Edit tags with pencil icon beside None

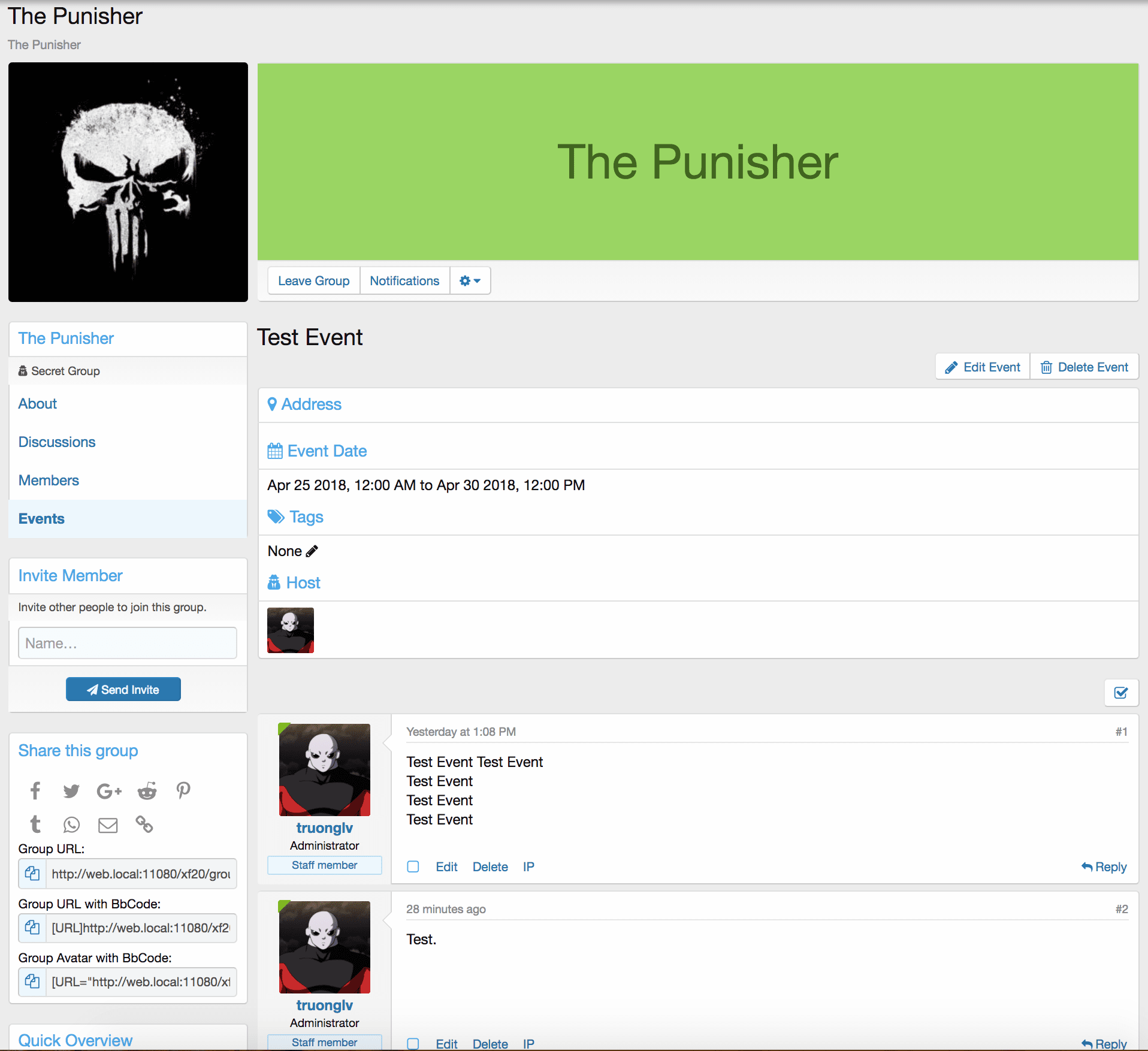[x=312, y=551]
